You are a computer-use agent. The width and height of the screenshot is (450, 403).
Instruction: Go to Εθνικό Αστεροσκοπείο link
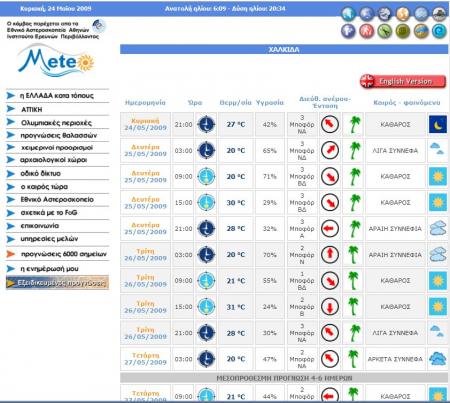[57, 200]
